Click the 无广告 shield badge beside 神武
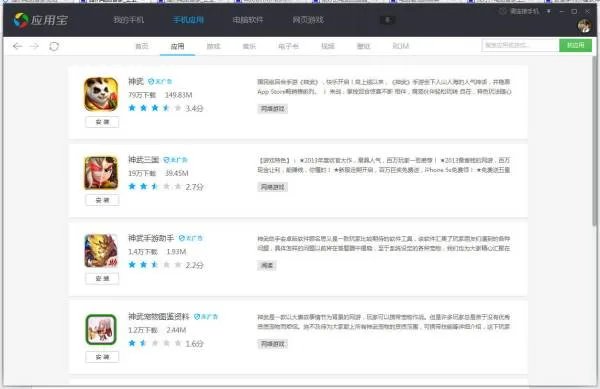600x389 pixels. pyautogui.click(x=160, y=81)
